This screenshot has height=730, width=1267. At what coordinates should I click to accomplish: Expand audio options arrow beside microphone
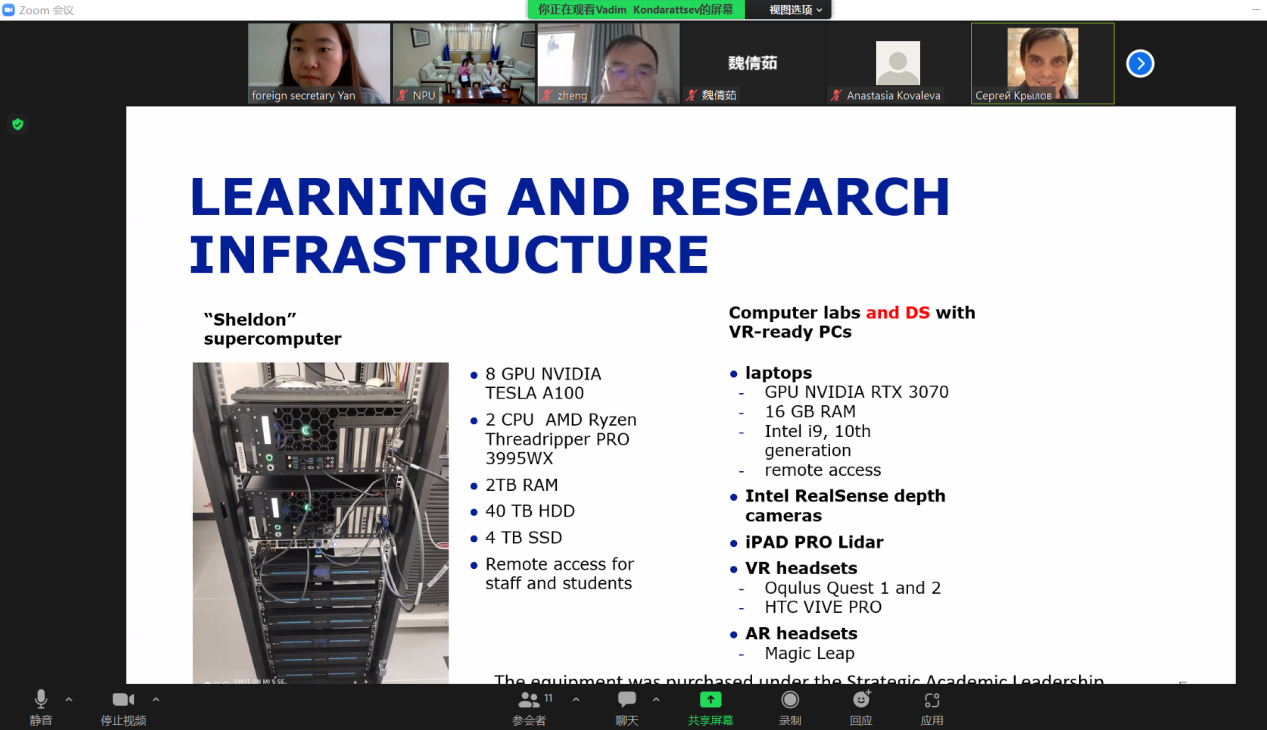pyautogui.click(x=69, y=699)
